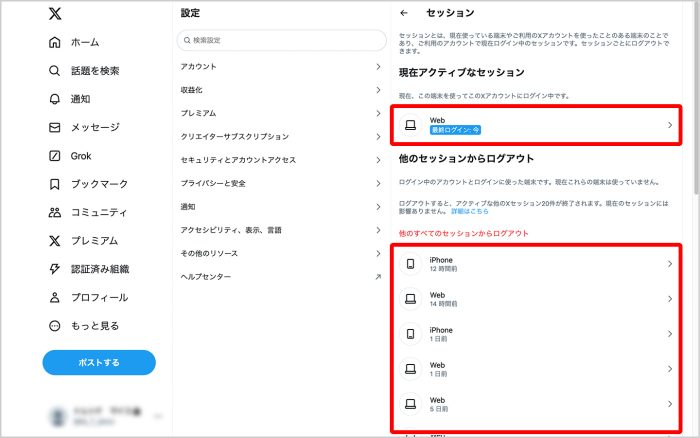The width and height of the screenshot is (700, 438).
Task: Expand セキュリティとアカウントアクセス settings
Action: 280,160
